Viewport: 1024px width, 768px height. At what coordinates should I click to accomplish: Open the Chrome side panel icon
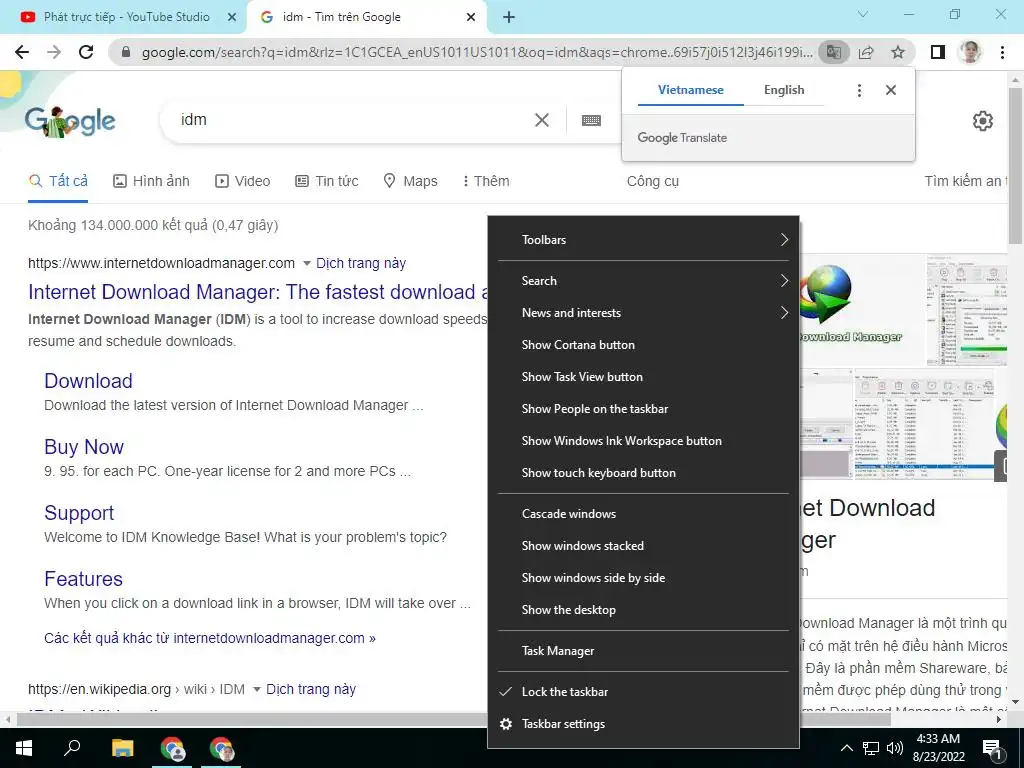pos(938,52)
